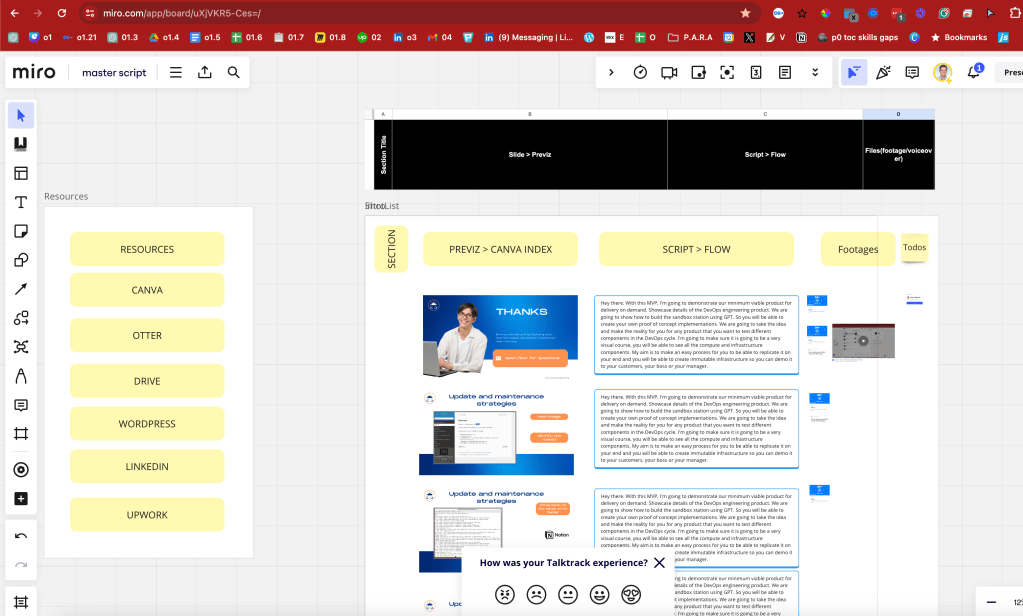1023x616 pixels.
Task: Redo the last action
Action: click(21, 564)
